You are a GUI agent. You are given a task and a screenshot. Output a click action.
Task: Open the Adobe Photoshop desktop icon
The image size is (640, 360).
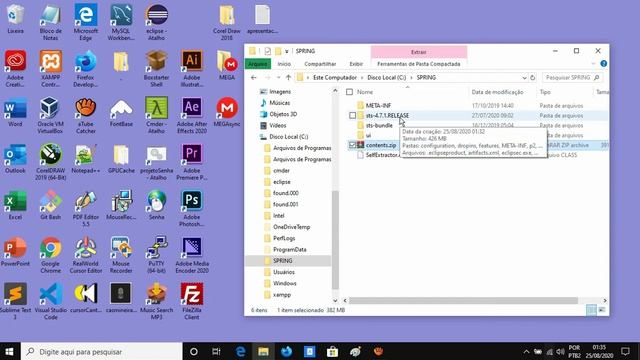(x=192, y=209)
